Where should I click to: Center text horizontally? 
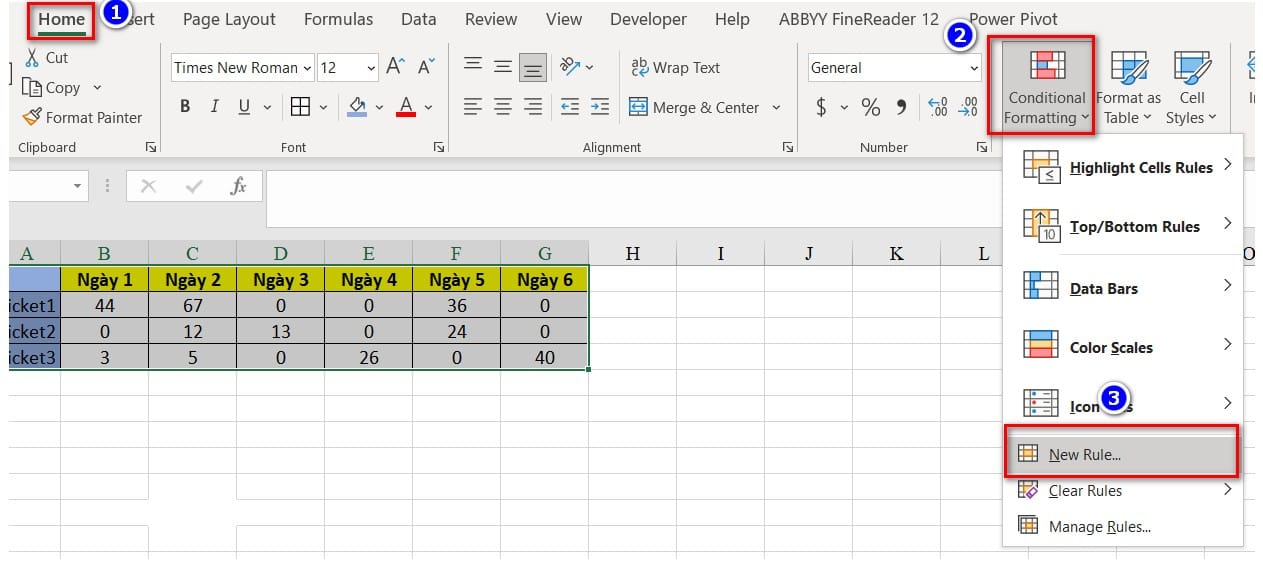[x=503, y=107]
